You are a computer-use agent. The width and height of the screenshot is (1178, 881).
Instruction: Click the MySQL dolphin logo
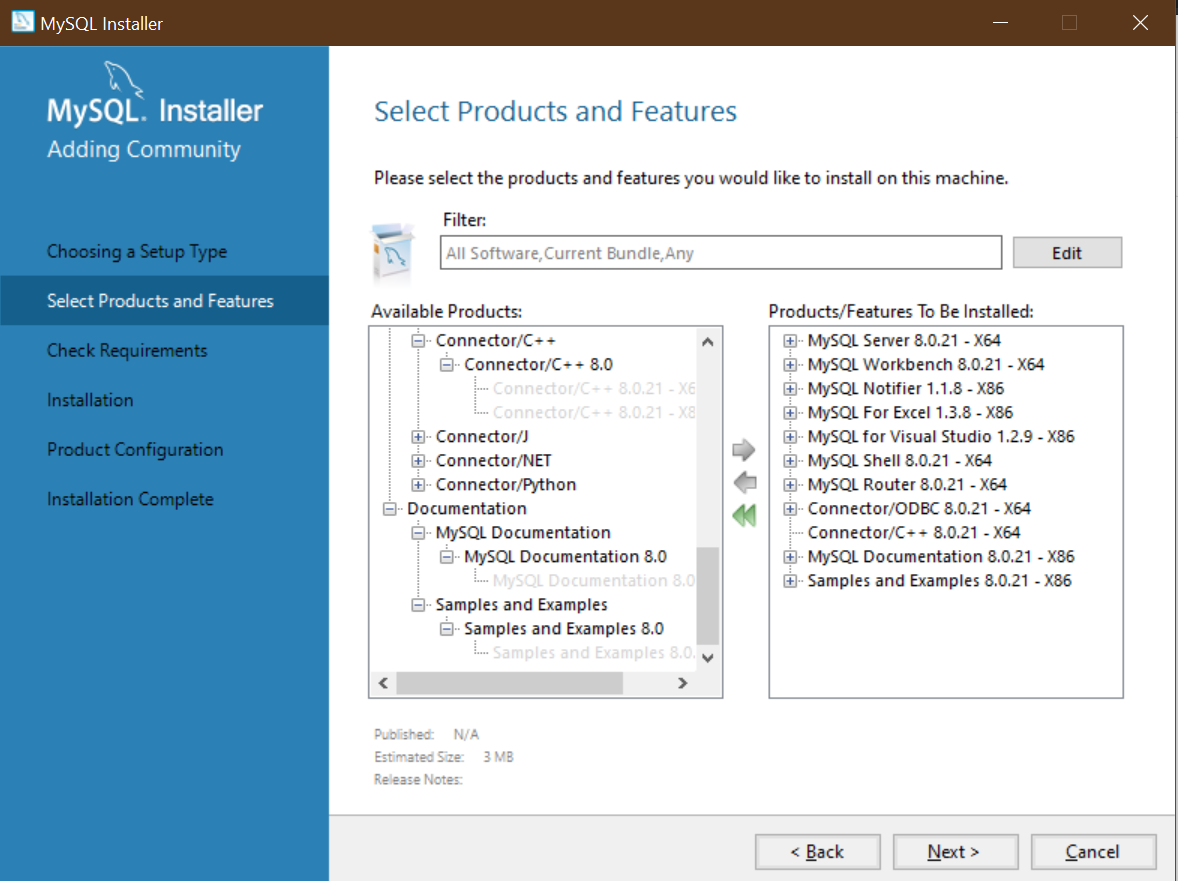point(123,79)
